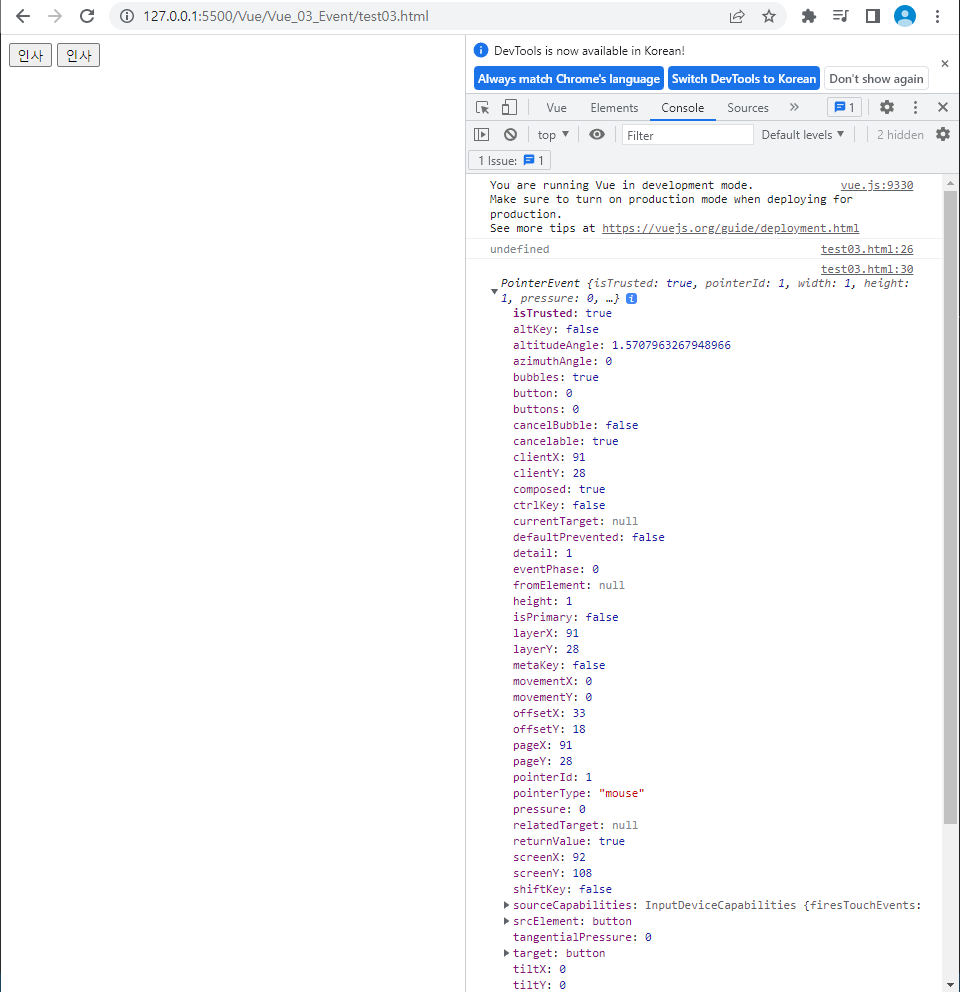The width and height of the screenshot is (960, 992).
Task: Reload the current page
Action: pos(87,16)
